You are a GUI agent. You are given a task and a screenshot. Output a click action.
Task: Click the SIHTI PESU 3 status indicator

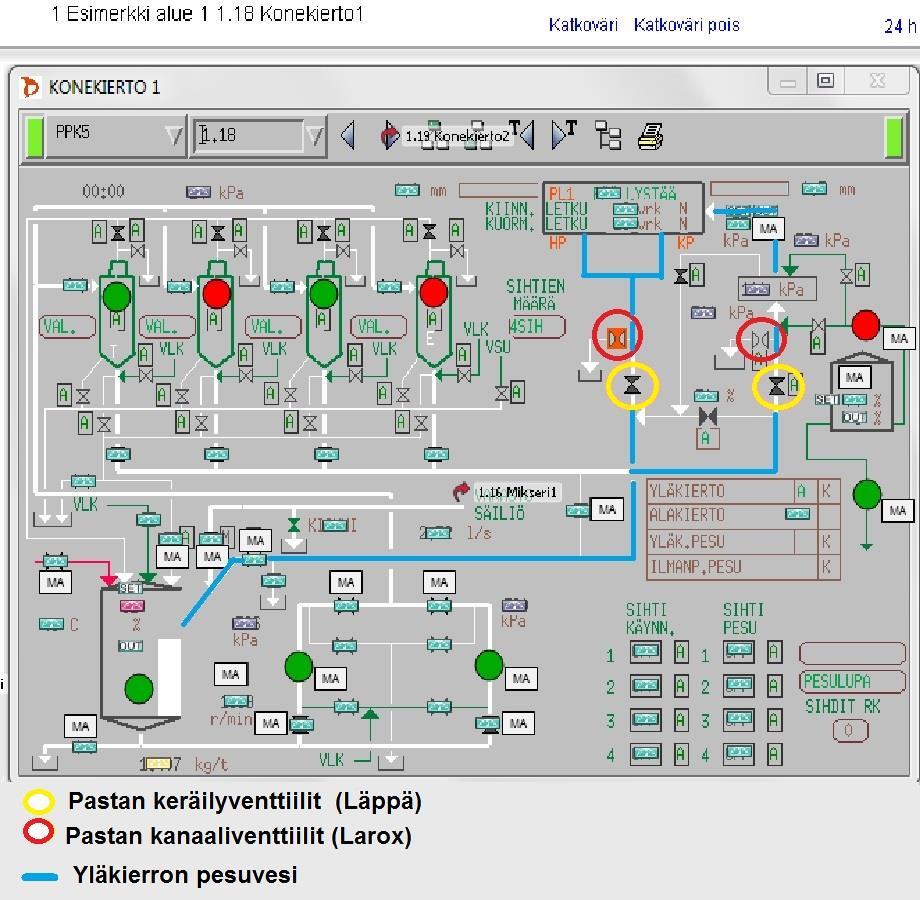739,719
